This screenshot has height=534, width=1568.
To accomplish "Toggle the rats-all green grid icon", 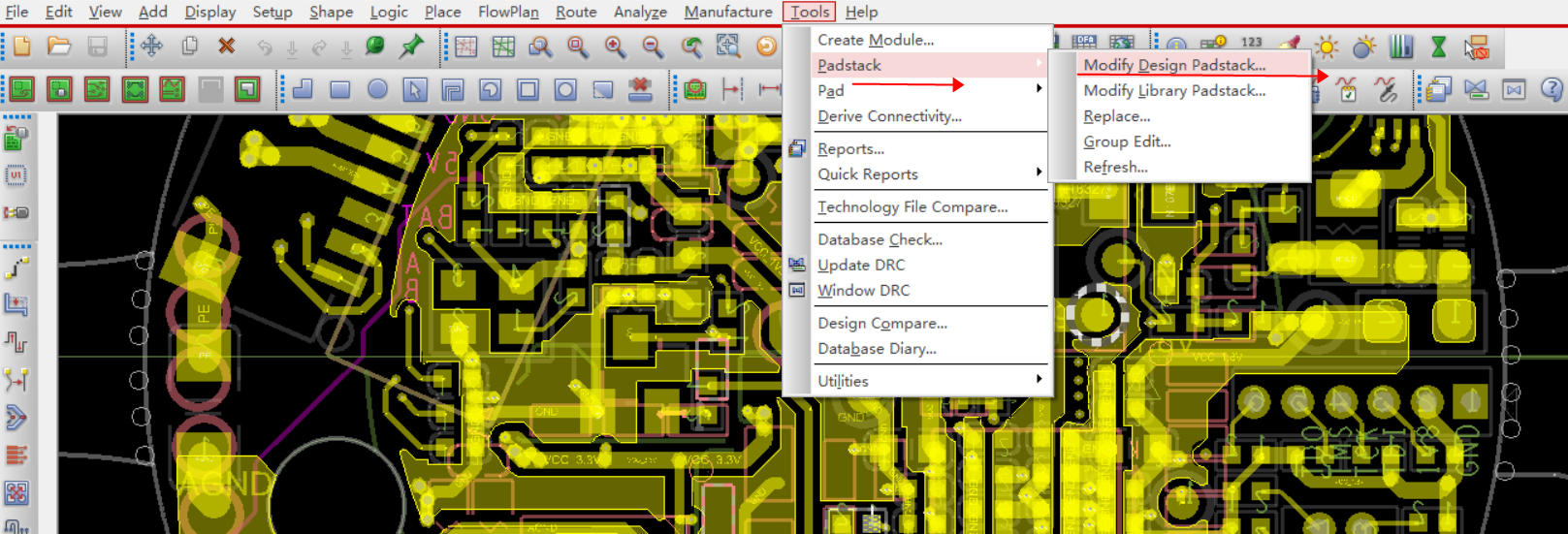I will [503, 47].
